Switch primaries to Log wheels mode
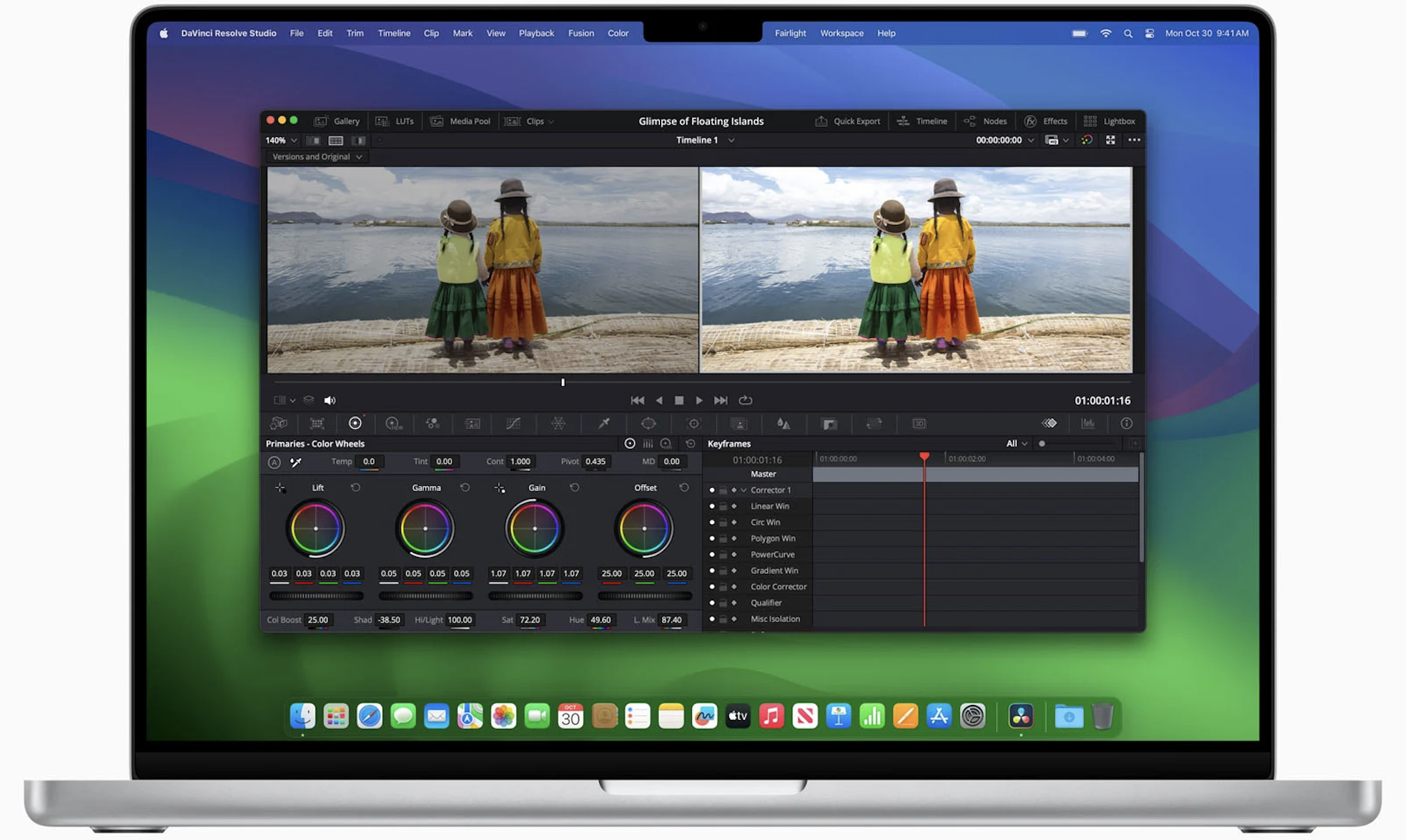 pos(666,443)
